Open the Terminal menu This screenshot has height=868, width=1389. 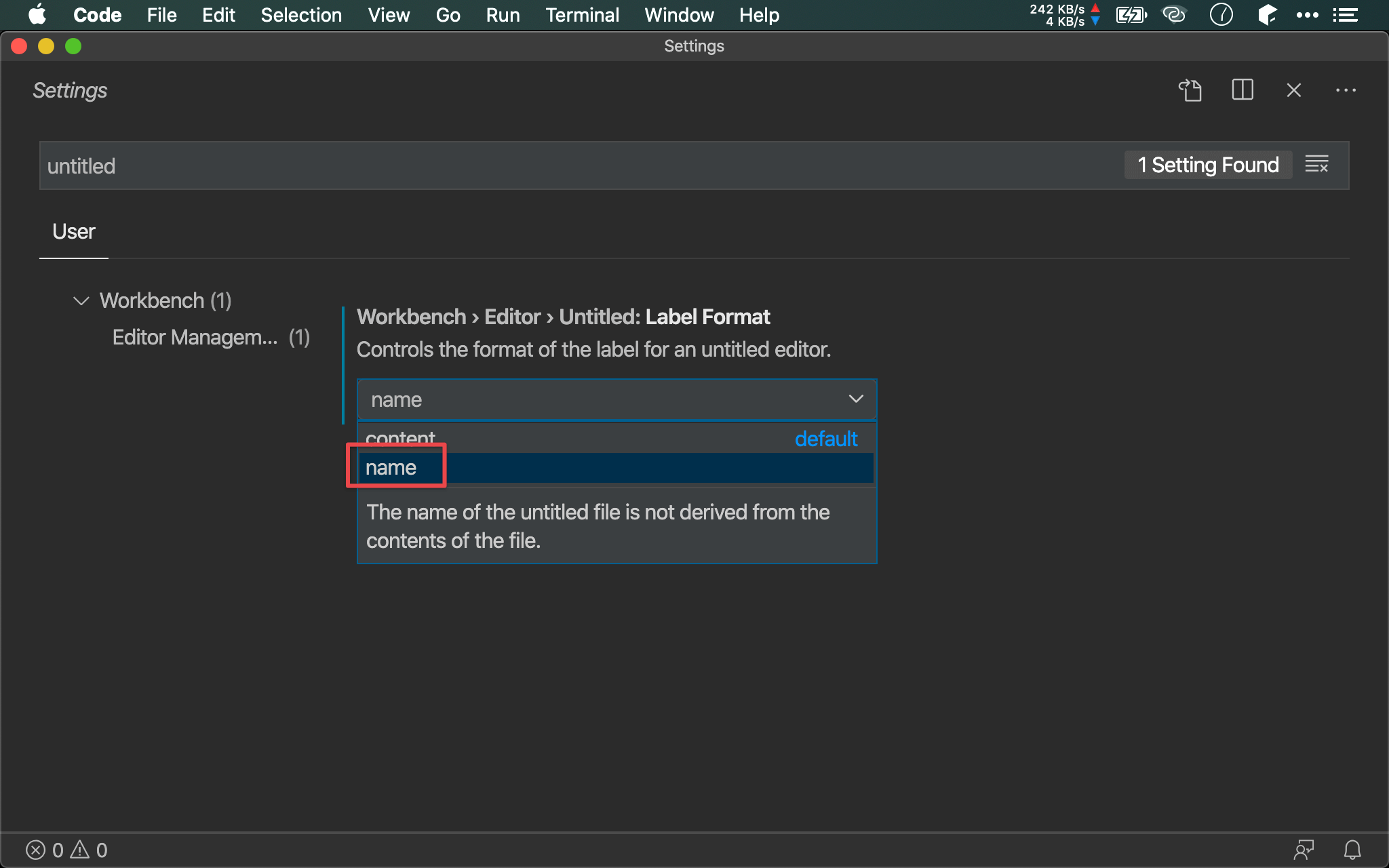click(x=582, y=15)
